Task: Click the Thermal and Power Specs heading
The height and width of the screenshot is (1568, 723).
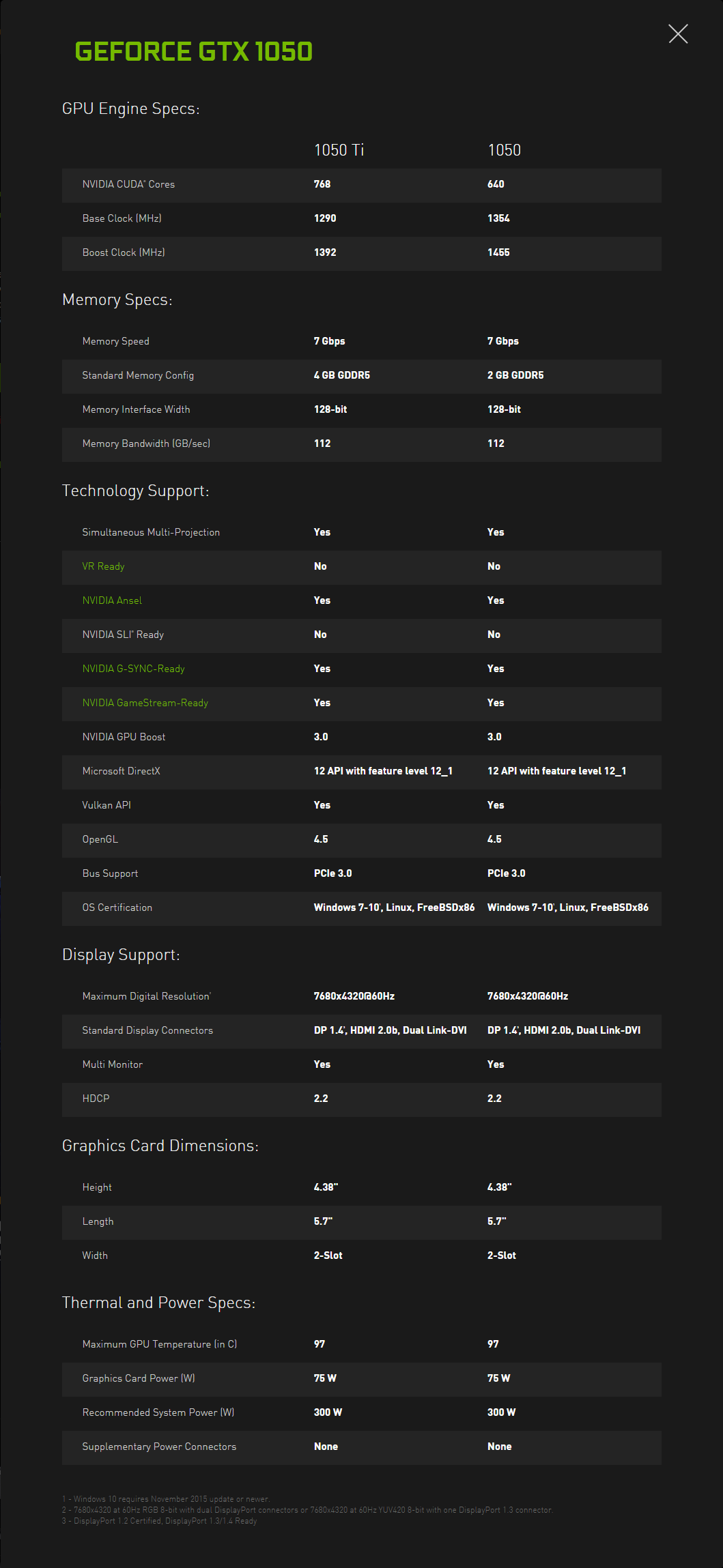Action: tap(158, 1303)
